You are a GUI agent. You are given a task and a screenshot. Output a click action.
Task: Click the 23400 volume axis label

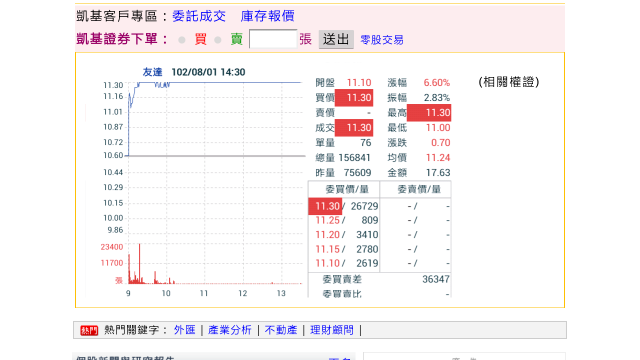(x=112, y=247)
